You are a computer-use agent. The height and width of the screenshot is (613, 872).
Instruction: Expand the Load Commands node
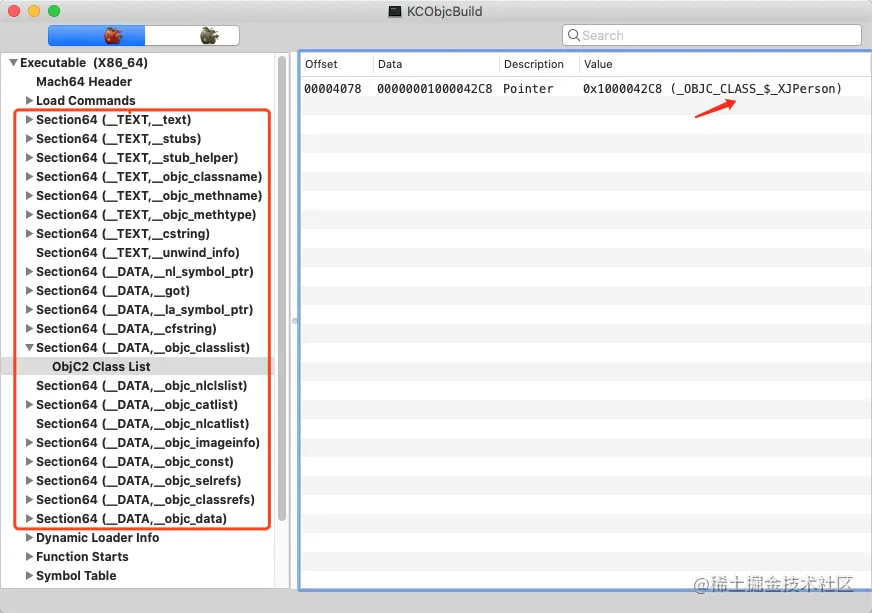click(x=29, y=101)
